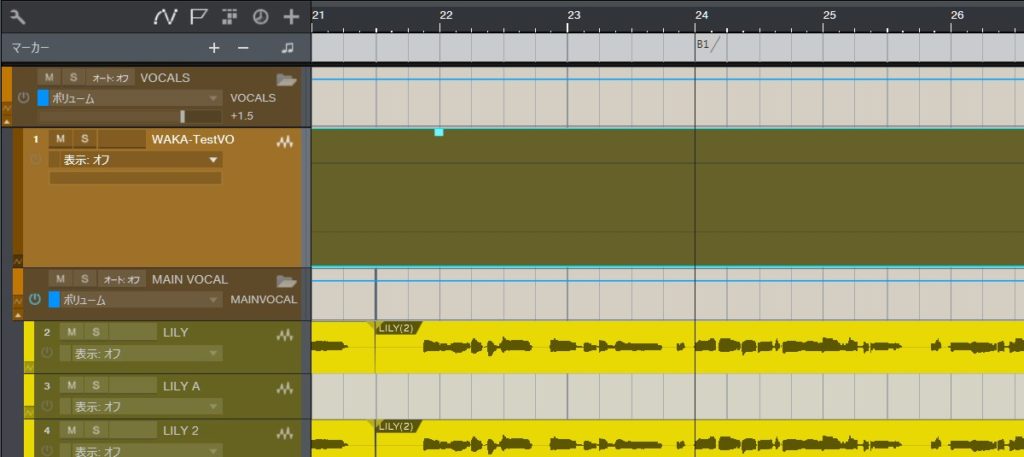
Task: Toggle the VOCALS automation power icon
Action: 24,98
